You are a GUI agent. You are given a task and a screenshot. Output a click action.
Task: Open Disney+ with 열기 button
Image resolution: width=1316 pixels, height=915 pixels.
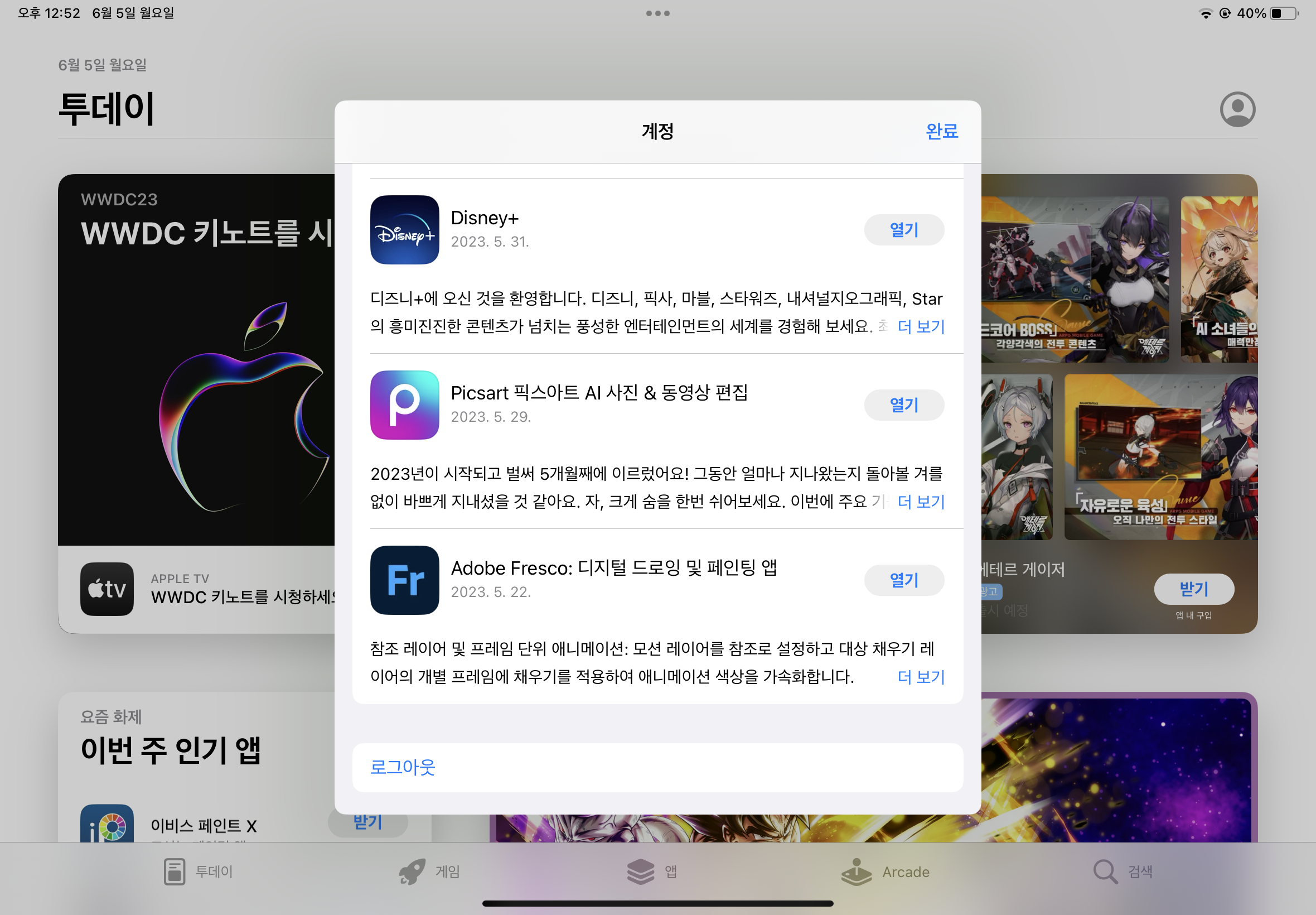(x=904, y=230)
